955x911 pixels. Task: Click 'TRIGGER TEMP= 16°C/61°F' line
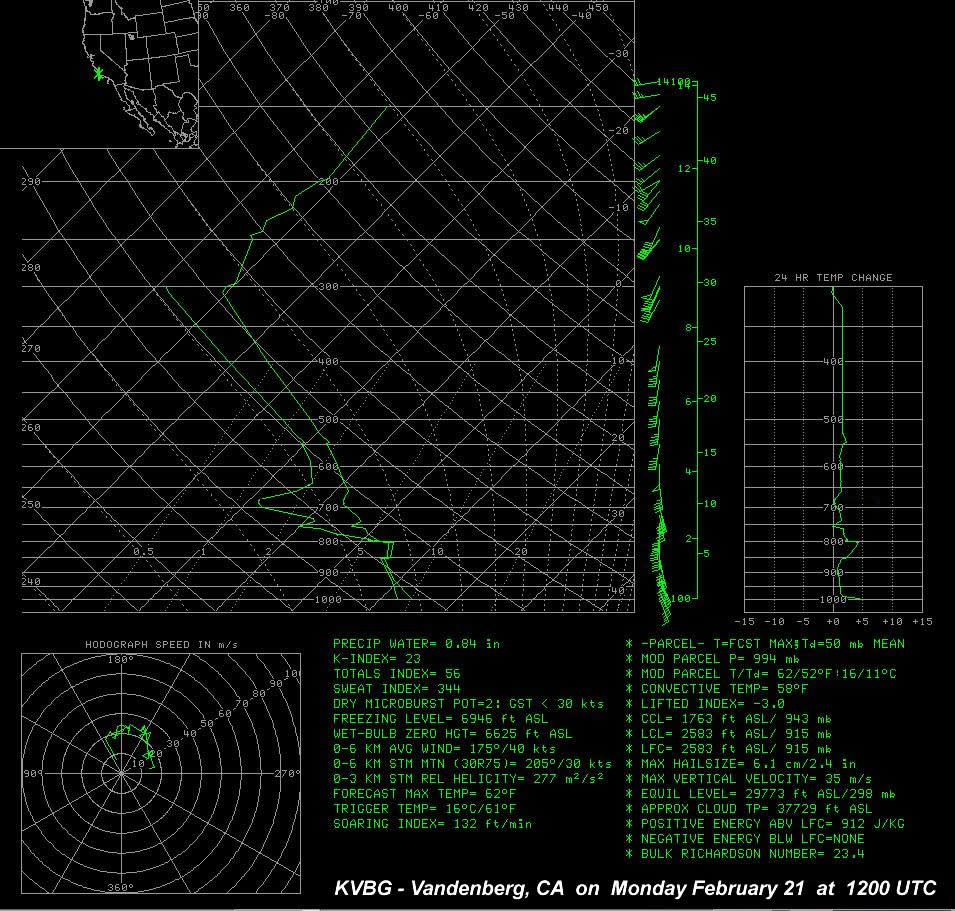[424, 809]
